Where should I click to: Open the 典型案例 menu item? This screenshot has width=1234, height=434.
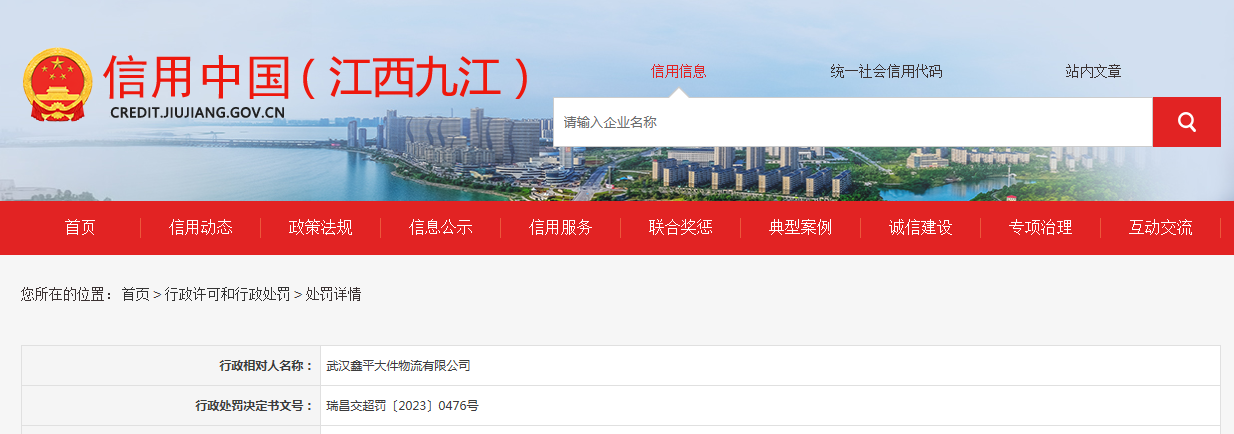(x=800, y=227)
